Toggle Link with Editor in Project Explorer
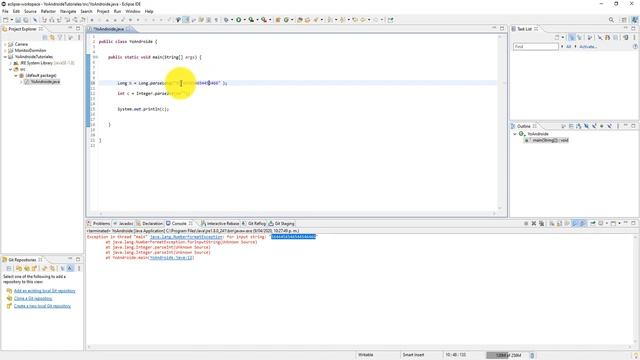 pyautogui.click(x=52, y=38)
